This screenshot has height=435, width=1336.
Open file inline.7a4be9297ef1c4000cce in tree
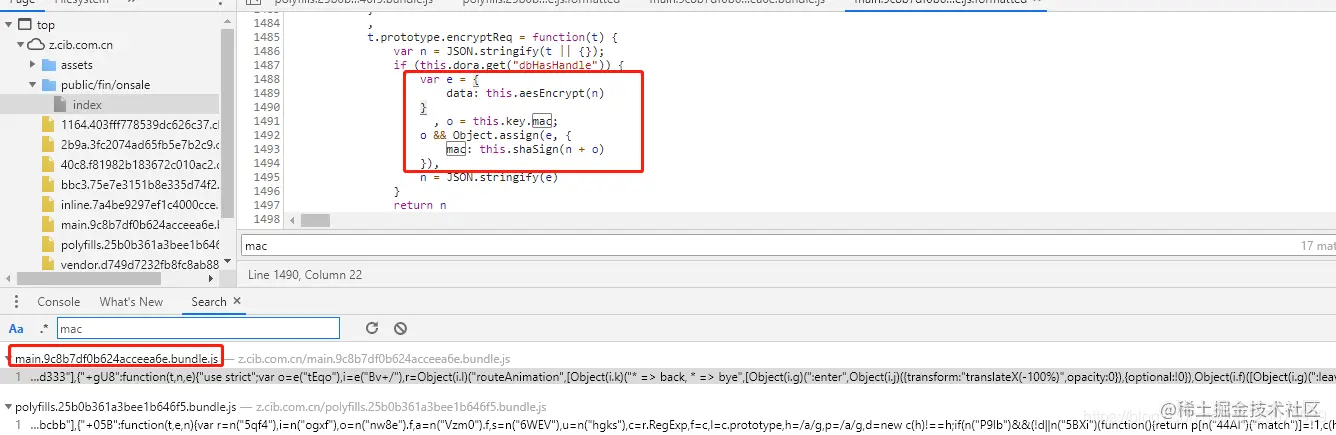tap(138, 205)
